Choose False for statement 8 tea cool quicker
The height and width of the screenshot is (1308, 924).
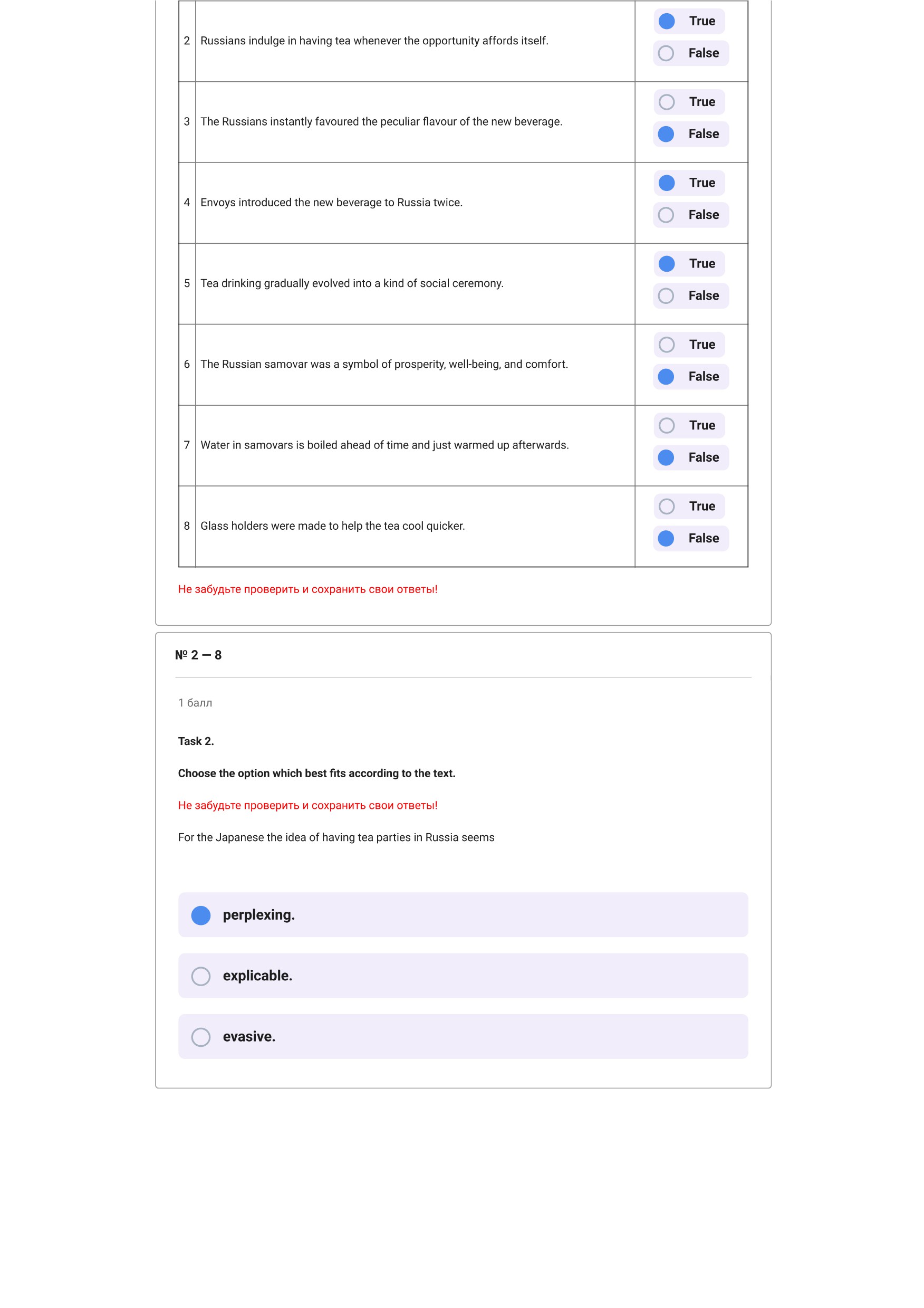[x=690, y=538]
